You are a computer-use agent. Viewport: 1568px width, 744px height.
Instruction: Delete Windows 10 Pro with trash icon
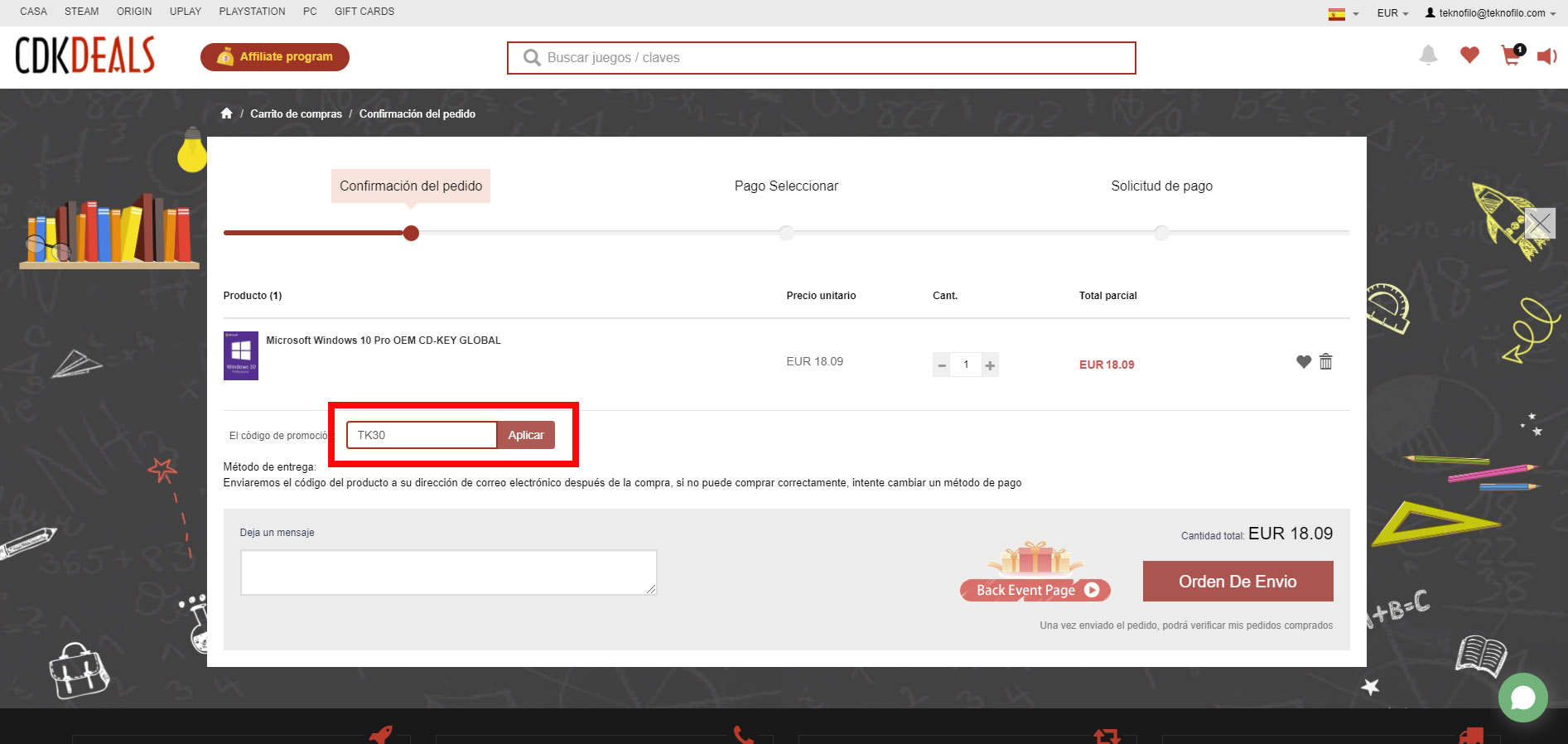1325,361
